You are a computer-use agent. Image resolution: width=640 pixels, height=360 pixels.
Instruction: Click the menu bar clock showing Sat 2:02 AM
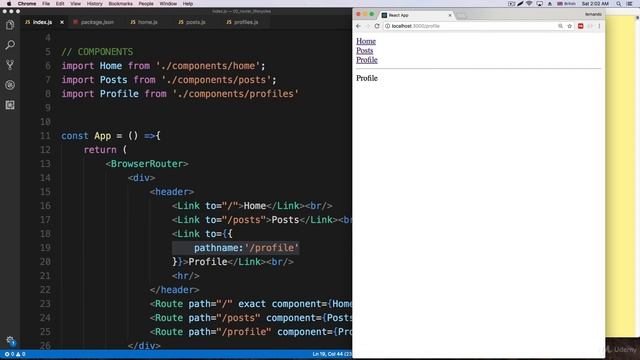coord(595,4)
